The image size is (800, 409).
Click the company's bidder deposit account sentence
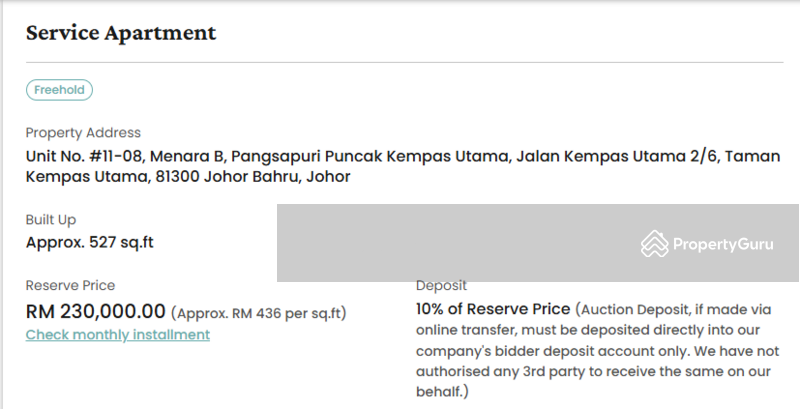(x=597, y=351)
